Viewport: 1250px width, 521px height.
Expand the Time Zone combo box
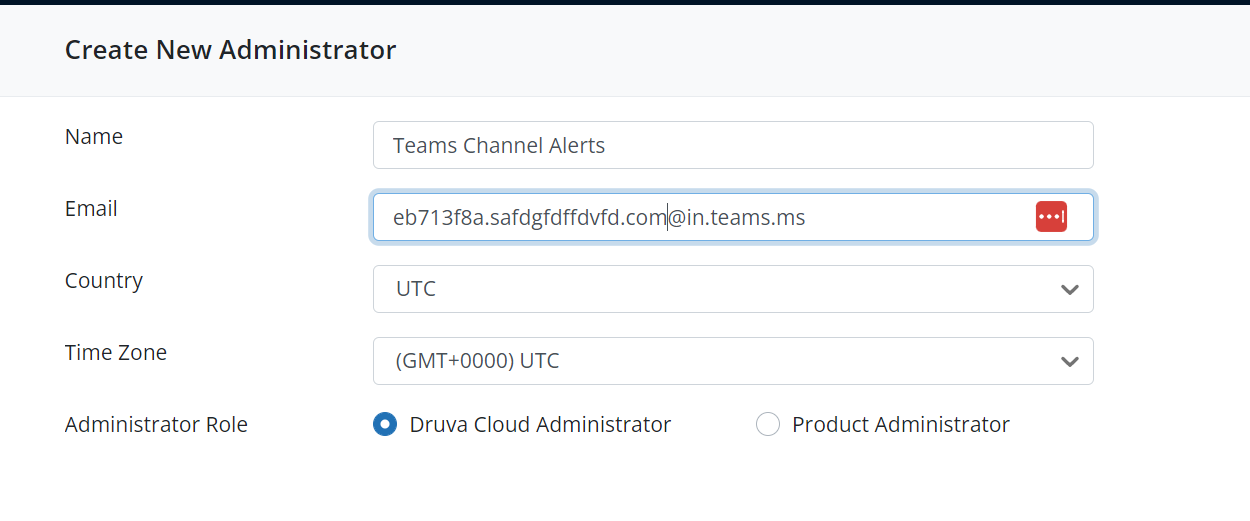[x=732, y=361]
